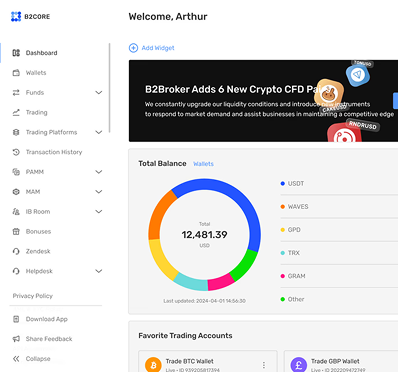This screenshot has height=372, width=398.
Task: Click the Collapse double-chevron icon
Action: tap(16, 359)
